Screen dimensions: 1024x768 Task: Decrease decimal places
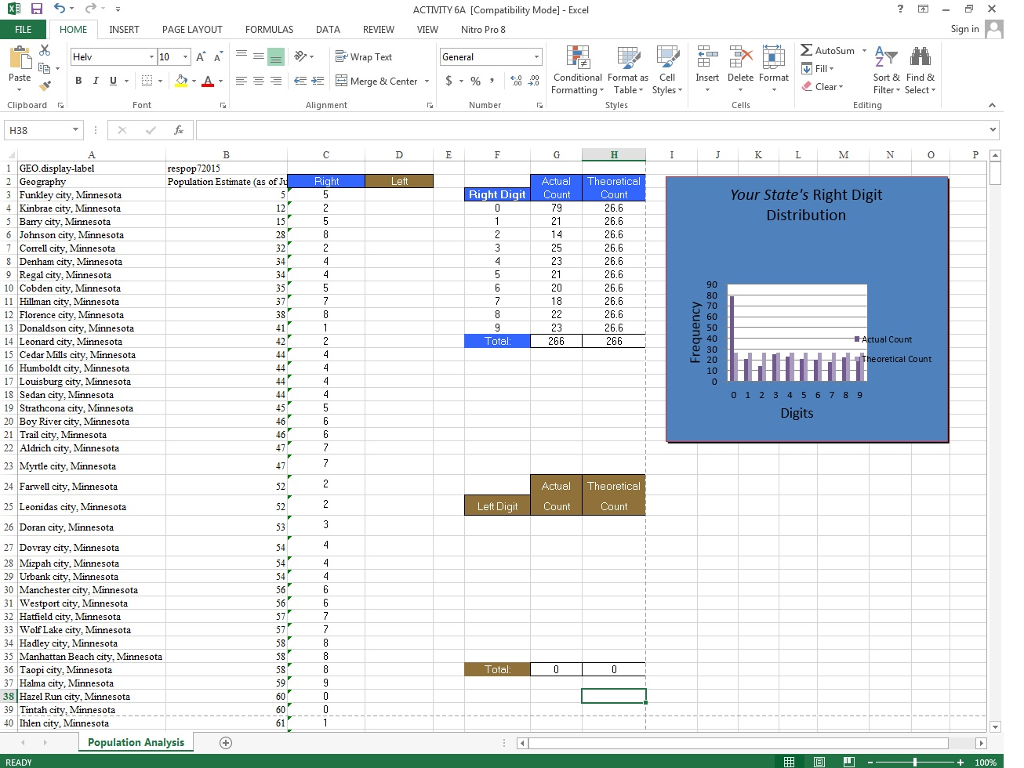pyautogui.click(x=534, y=81)
